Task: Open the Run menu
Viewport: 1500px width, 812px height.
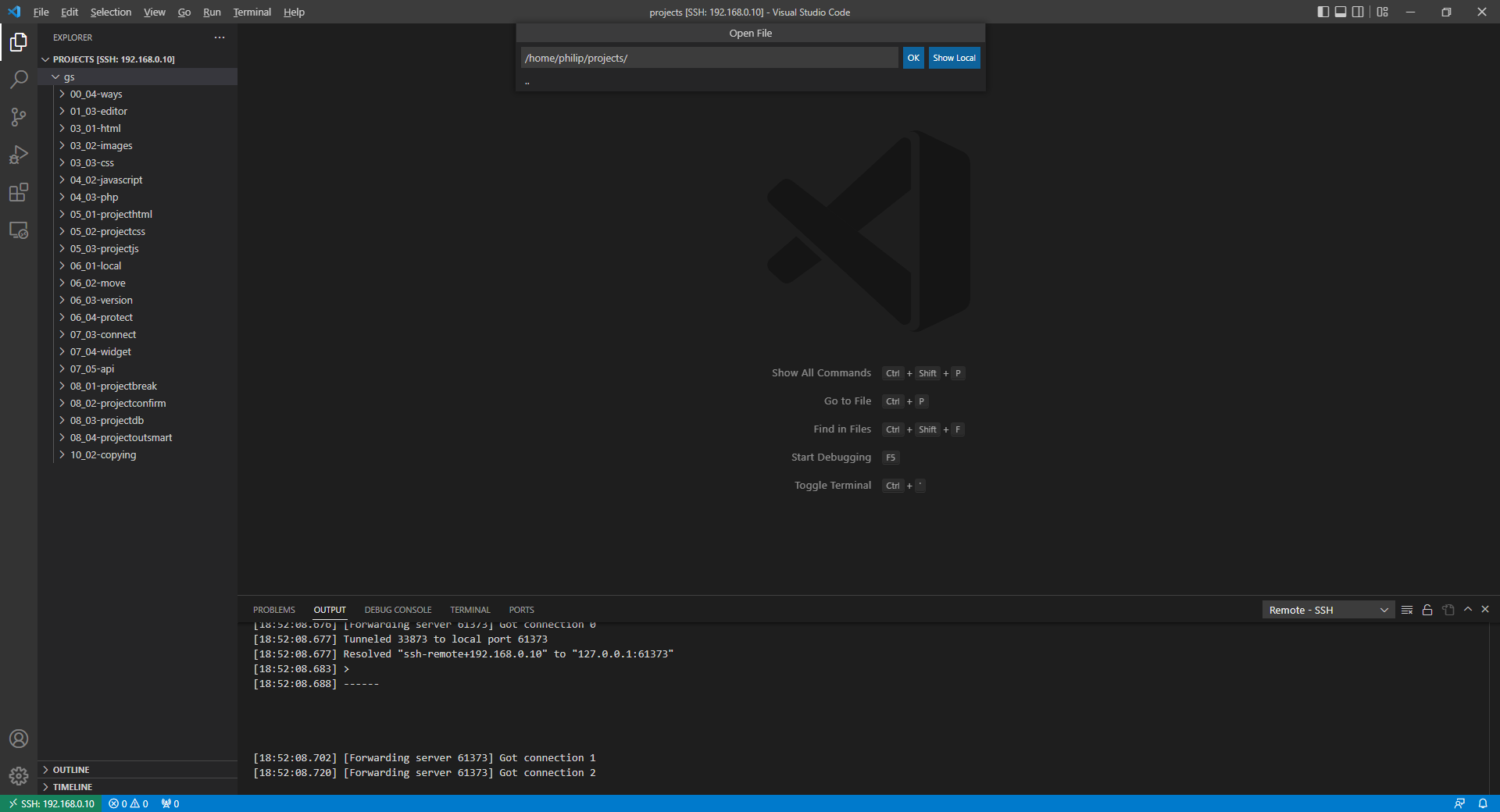Action: point(212,12)
